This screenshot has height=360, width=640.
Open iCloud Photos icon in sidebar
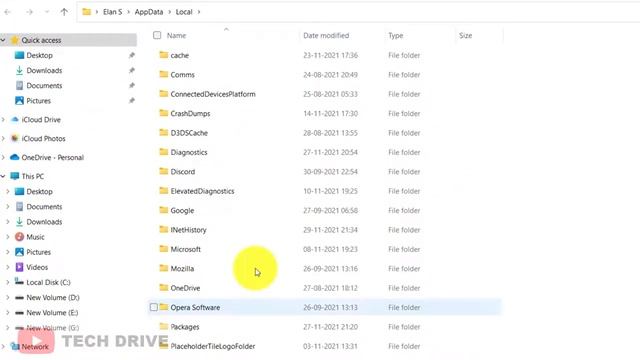(15, 138)
